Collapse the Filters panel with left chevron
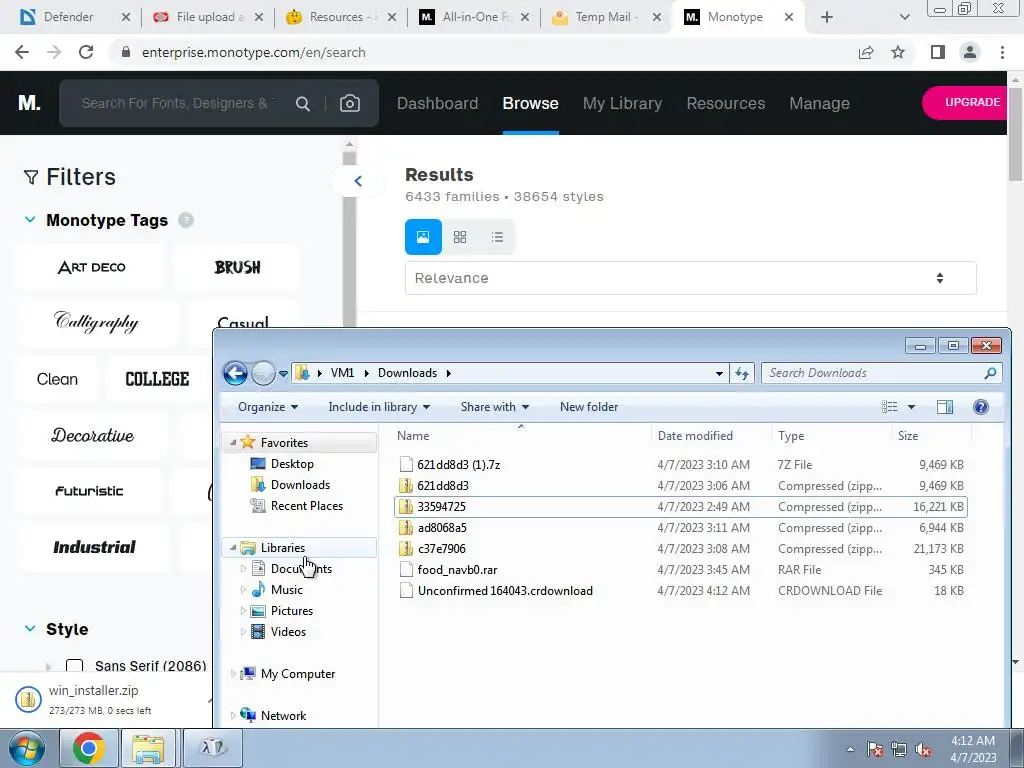The image size is (1024, 768). (x=357, y=181)
